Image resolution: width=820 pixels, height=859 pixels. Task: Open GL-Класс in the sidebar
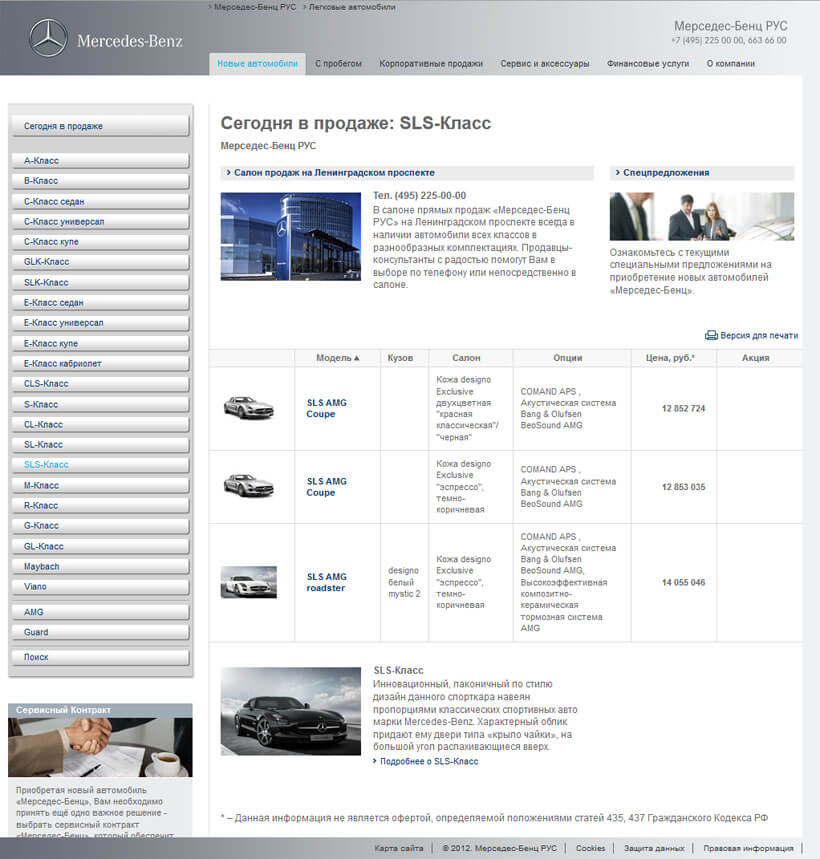click(x=100, y=546)
